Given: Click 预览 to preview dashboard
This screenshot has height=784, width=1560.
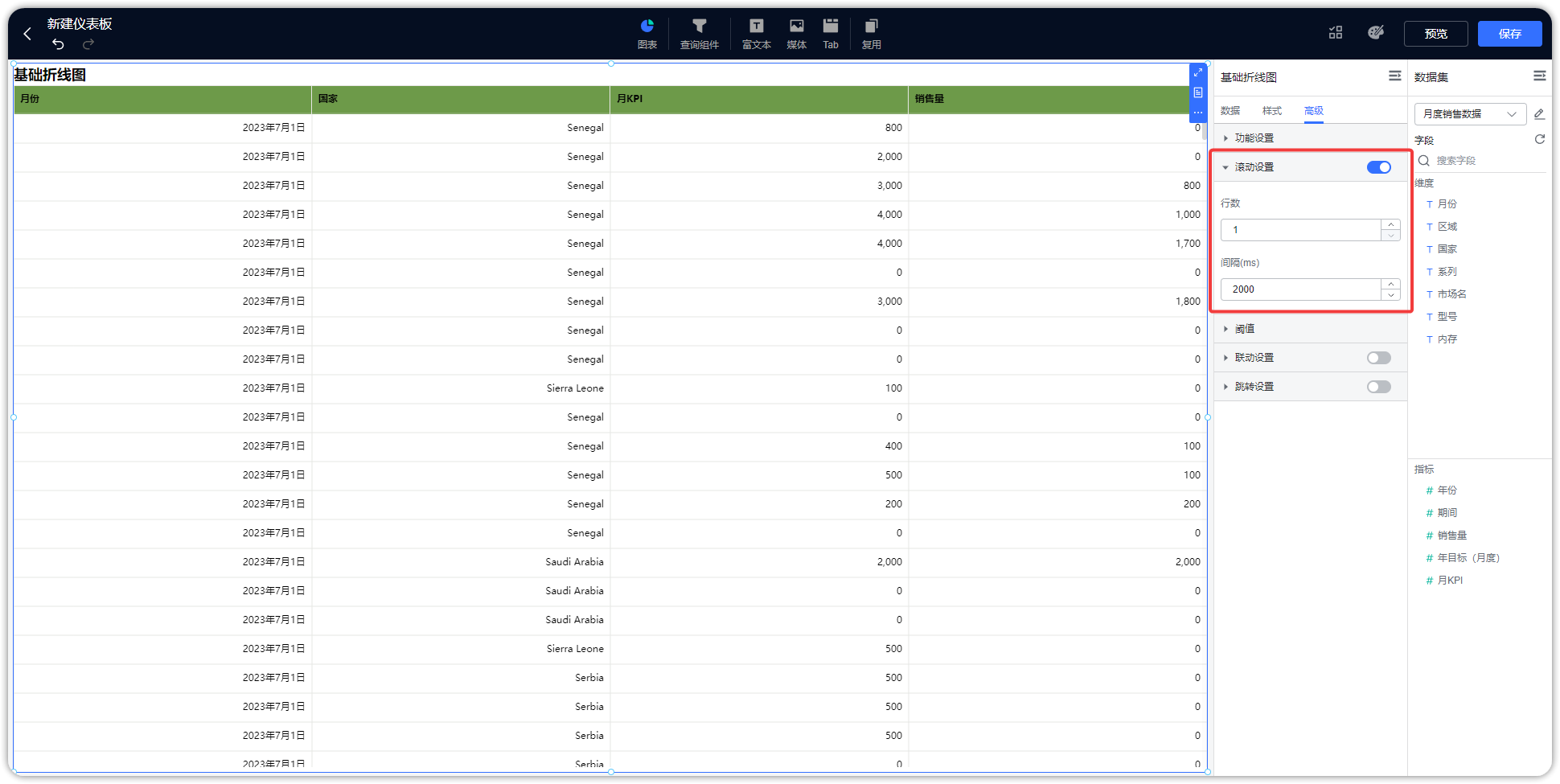Looking at the screenshot, I should (x=1435, y=34).
